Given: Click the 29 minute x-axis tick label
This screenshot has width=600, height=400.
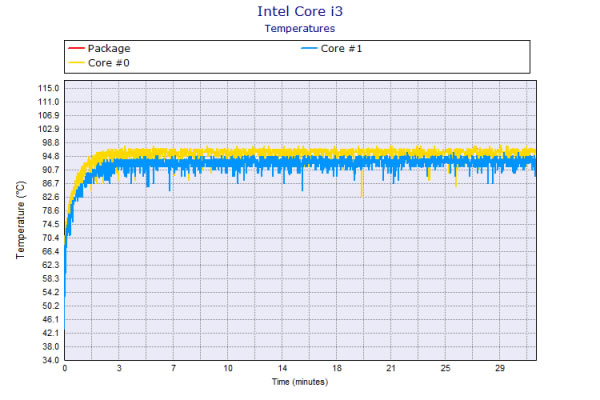Looking at the screenshot, I should [500, 368].
